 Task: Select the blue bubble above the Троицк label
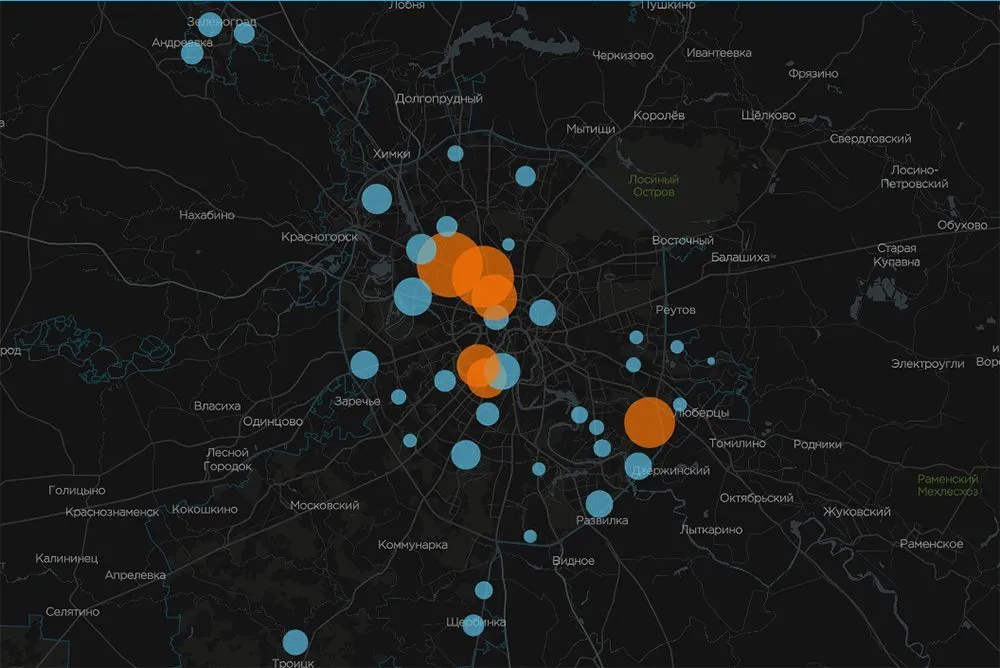pyautogui.click(x=295, y=642)
